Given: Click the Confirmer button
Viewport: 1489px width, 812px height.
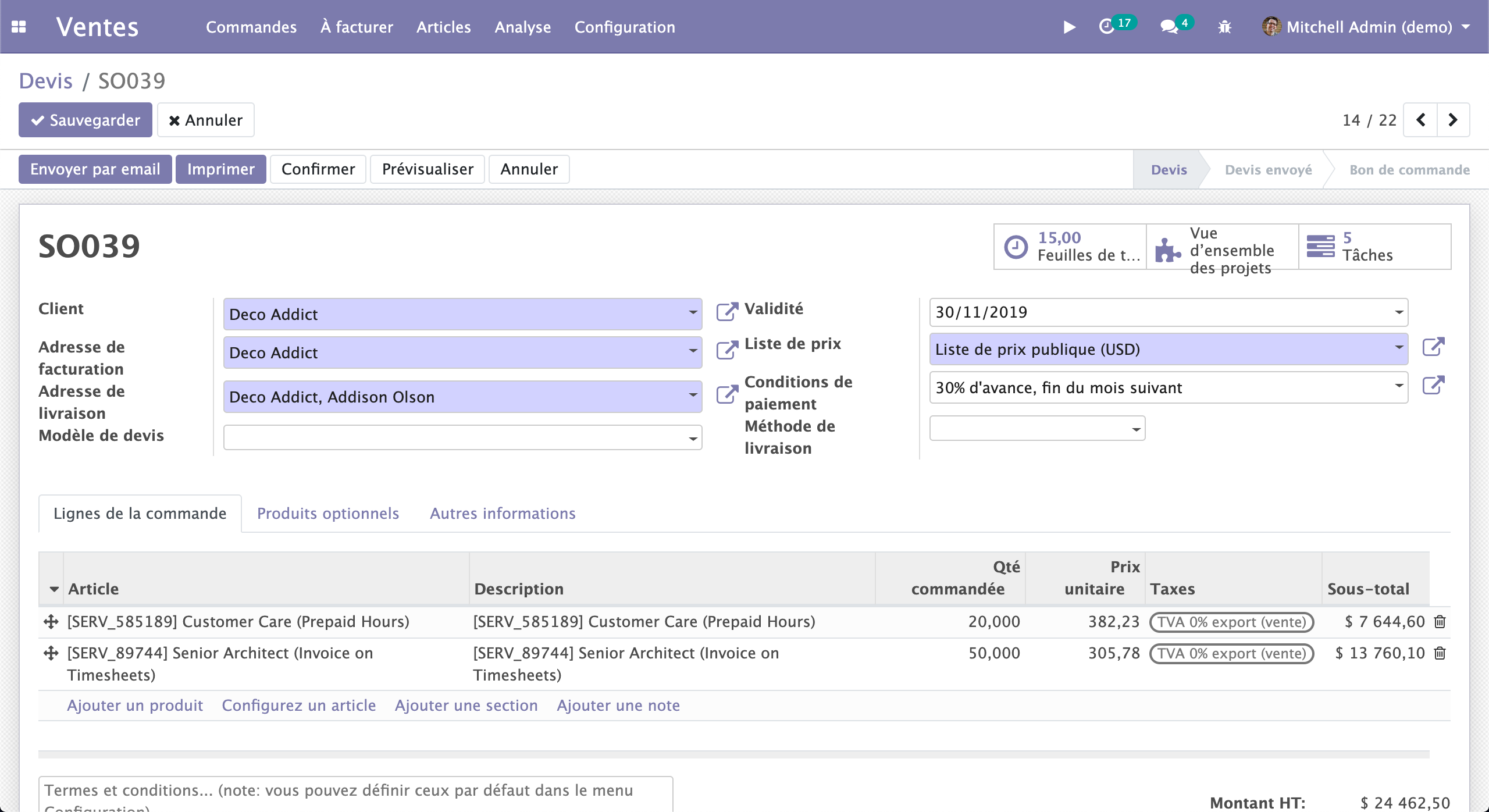Looking at the screenshot, I should (x=318, y=169).
